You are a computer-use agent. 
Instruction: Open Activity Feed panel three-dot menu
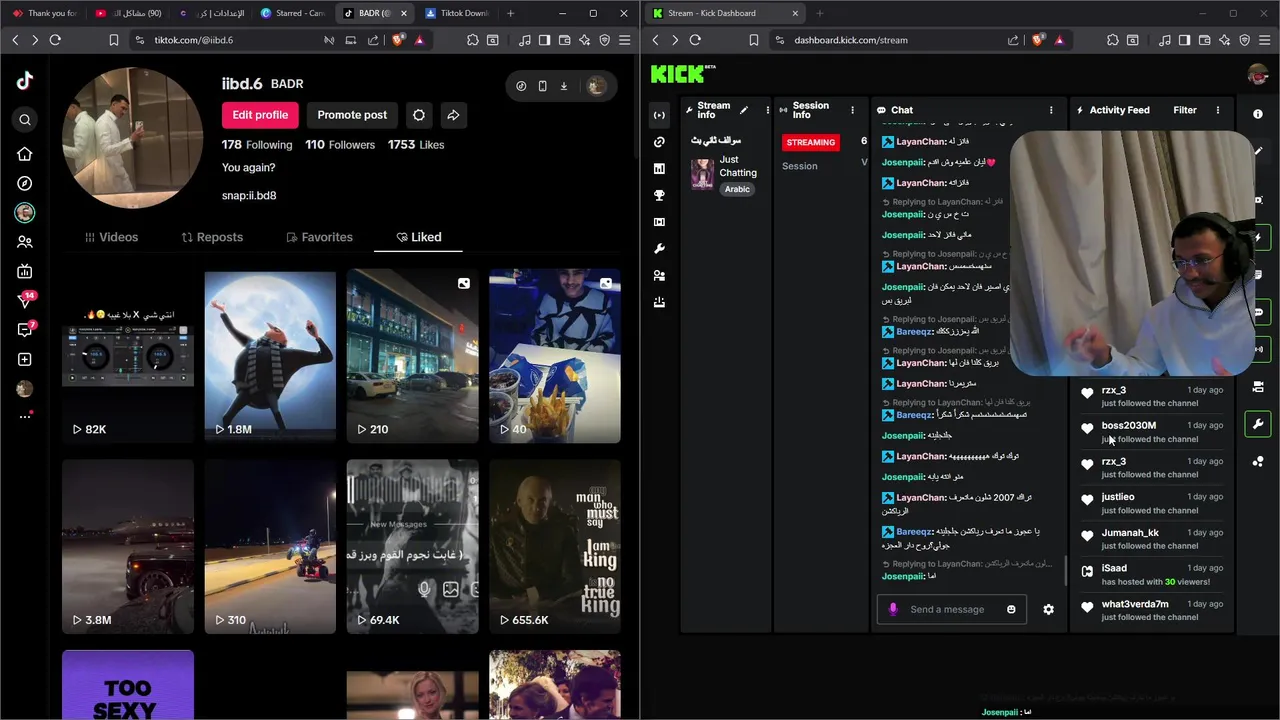(x=1218, y=110)
